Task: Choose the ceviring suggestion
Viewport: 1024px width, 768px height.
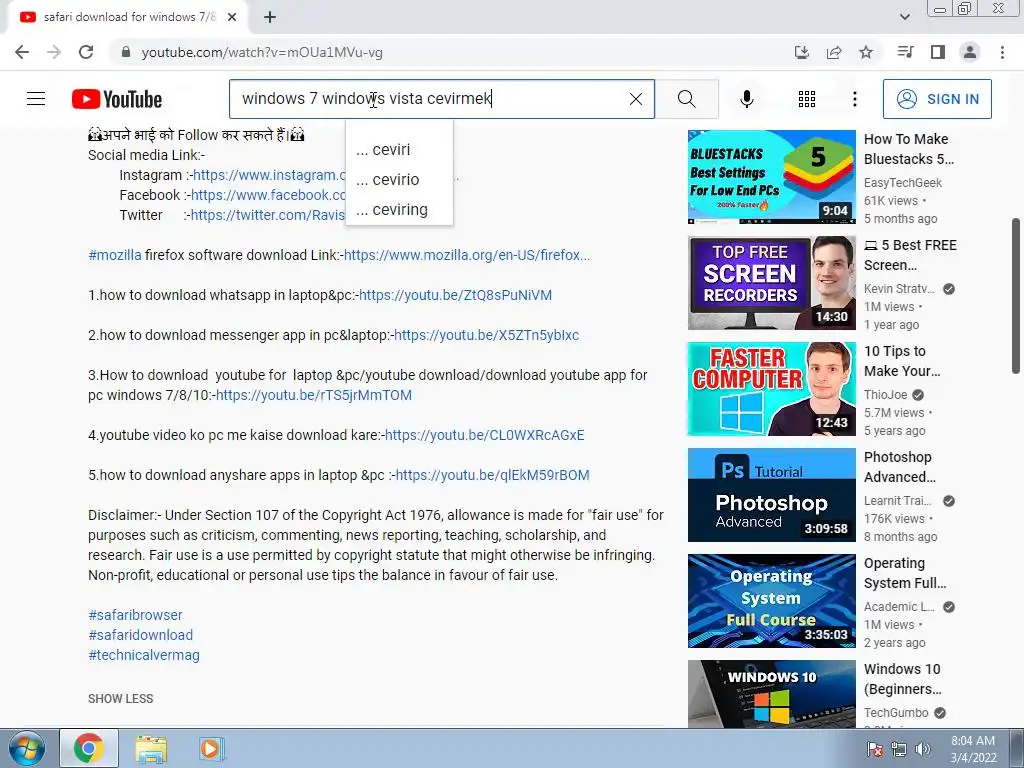Action: (399, 210)
